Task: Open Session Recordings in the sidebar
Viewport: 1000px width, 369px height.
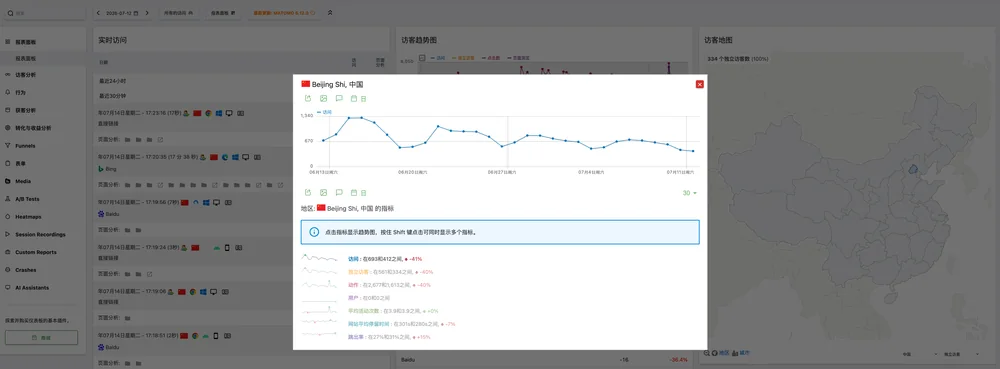Action: point(43,235)
